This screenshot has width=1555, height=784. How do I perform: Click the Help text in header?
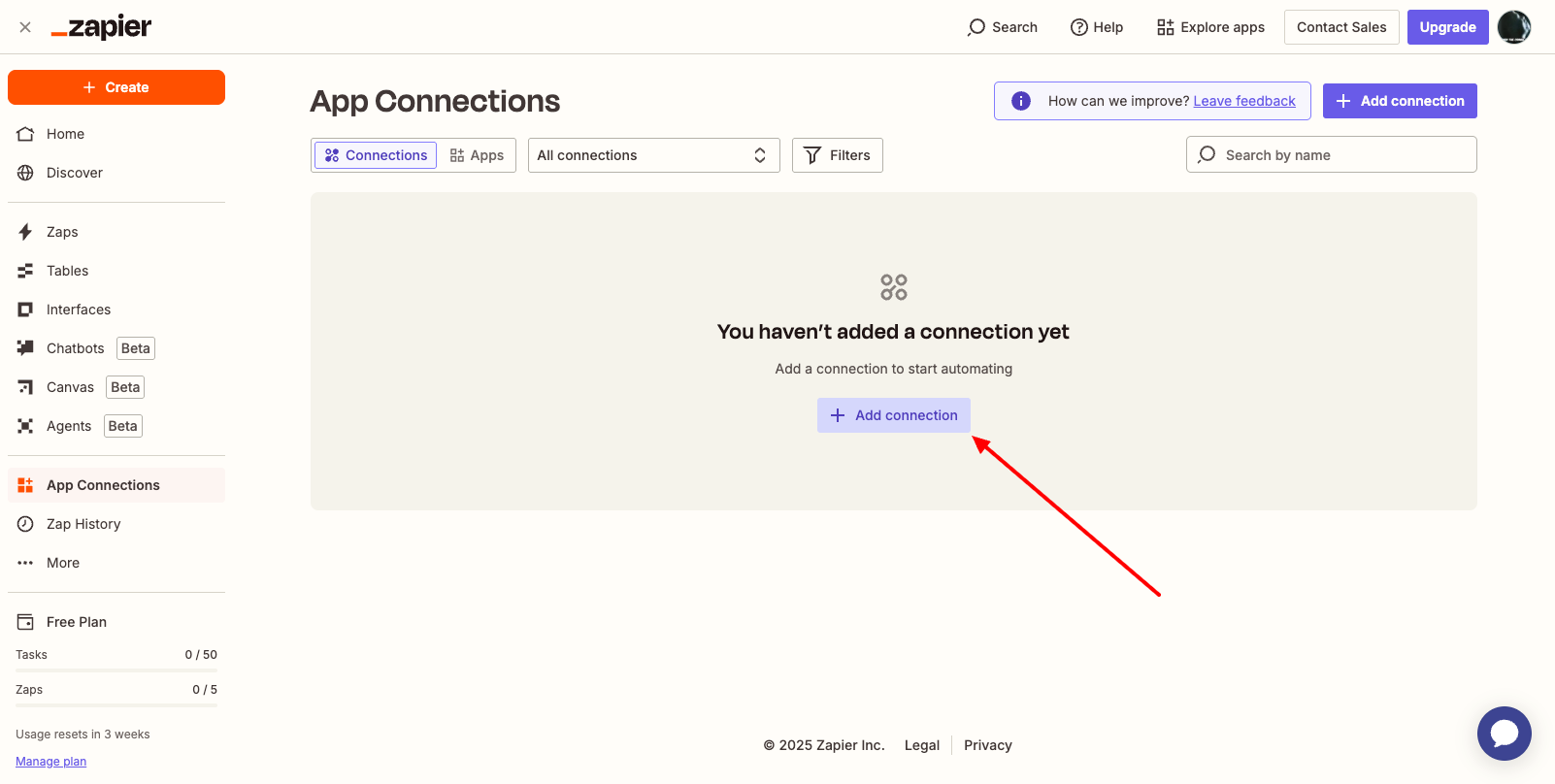point(1108,27)
